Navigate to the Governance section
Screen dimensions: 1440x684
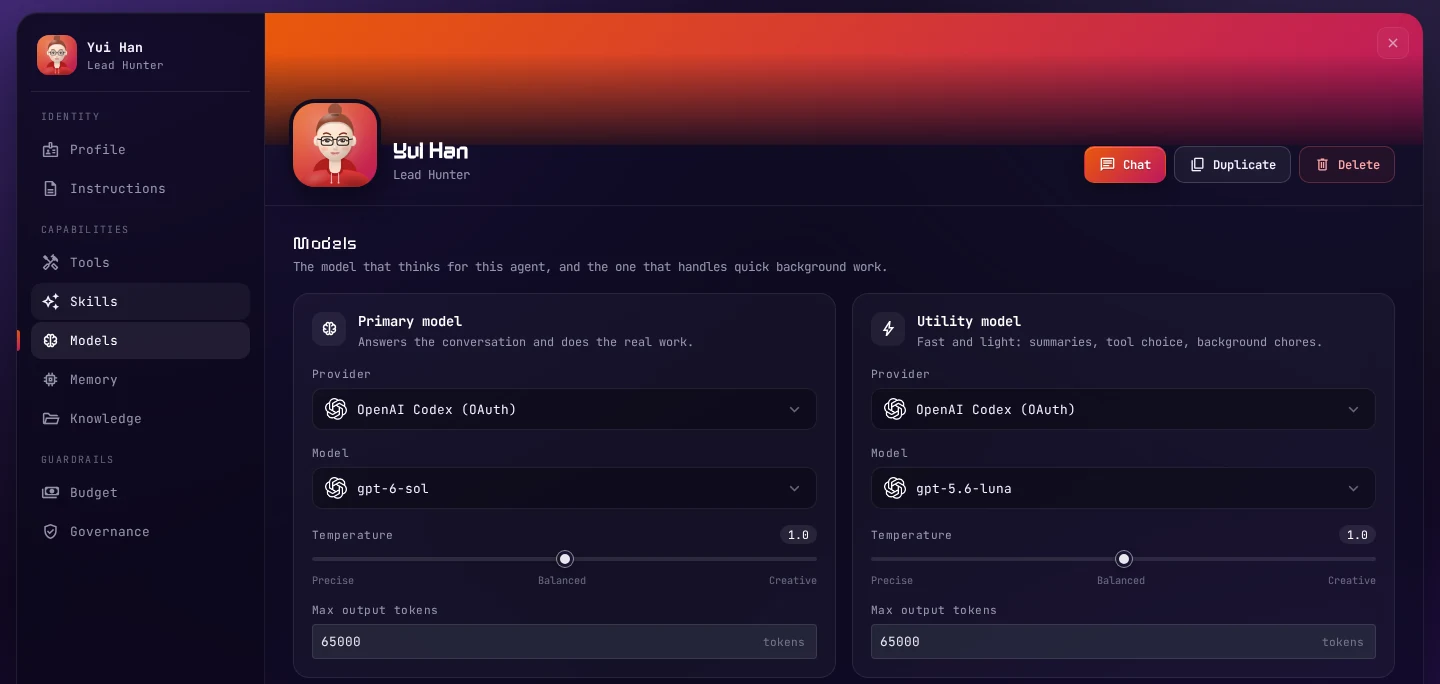[x=140, y=532]
